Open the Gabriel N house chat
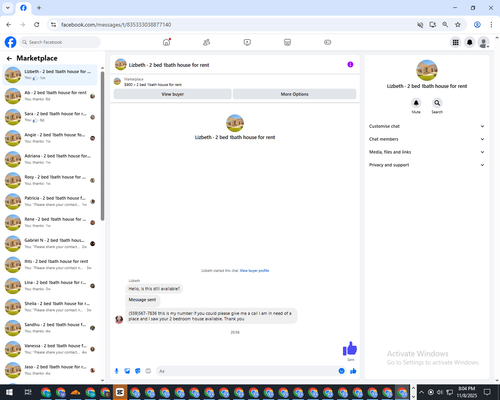The width and height of the screenshot is (500, 400). point(50,243)
